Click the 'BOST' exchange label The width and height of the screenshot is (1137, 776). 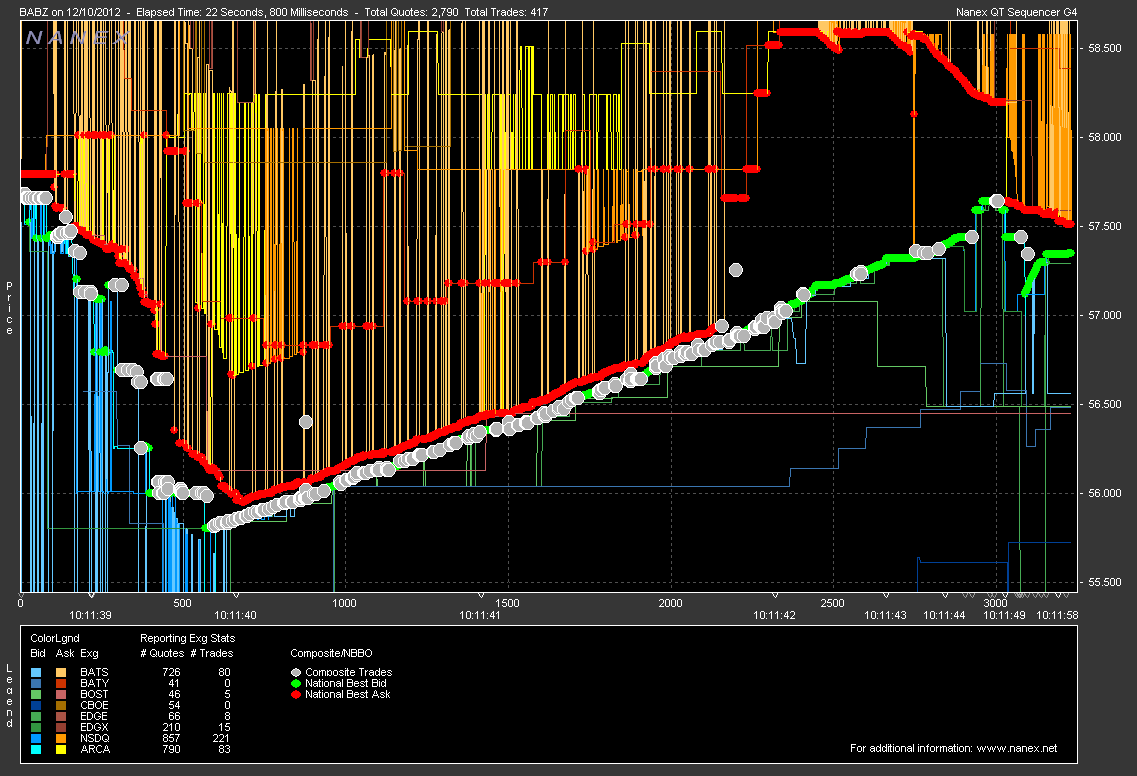click(x=94, y=694)
